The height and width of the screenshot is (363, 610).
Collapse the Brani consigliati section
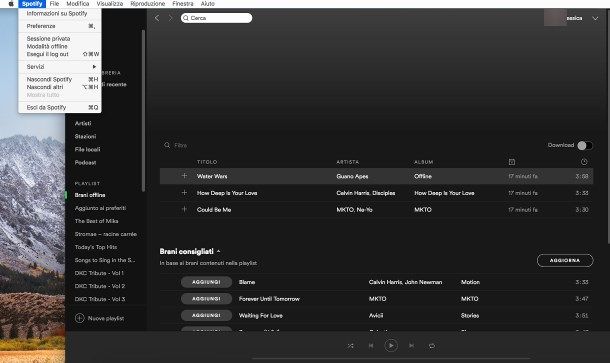point(219,251)
